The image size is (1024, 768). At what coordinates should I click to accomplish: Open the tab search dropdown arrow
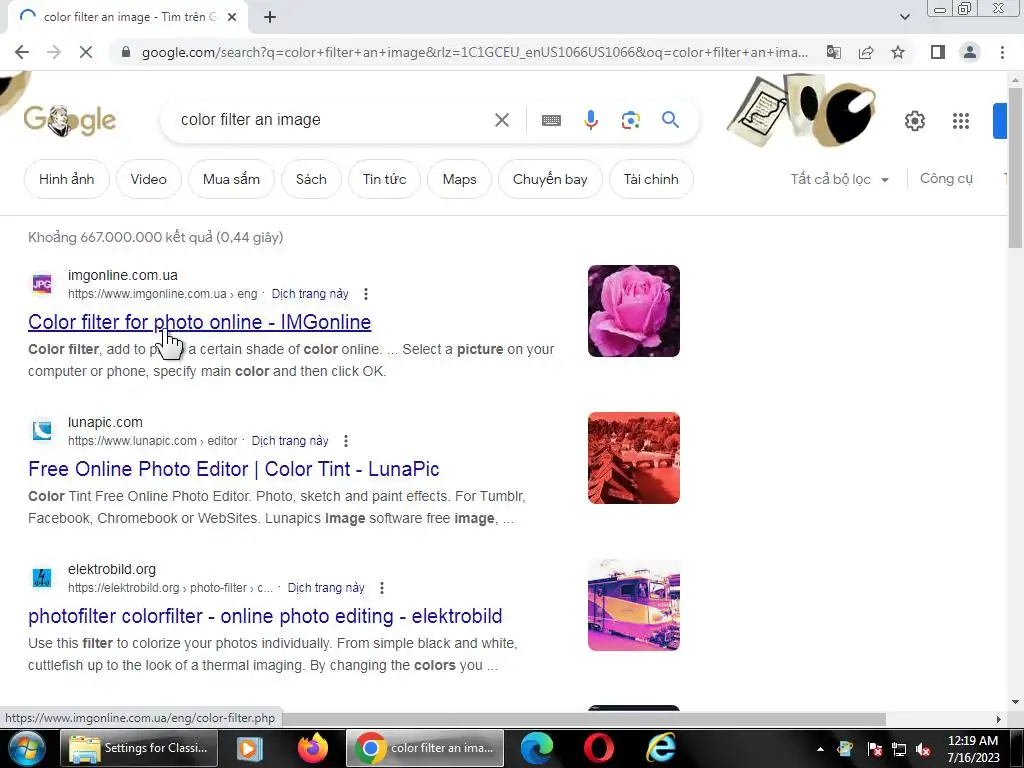[904, 17]
